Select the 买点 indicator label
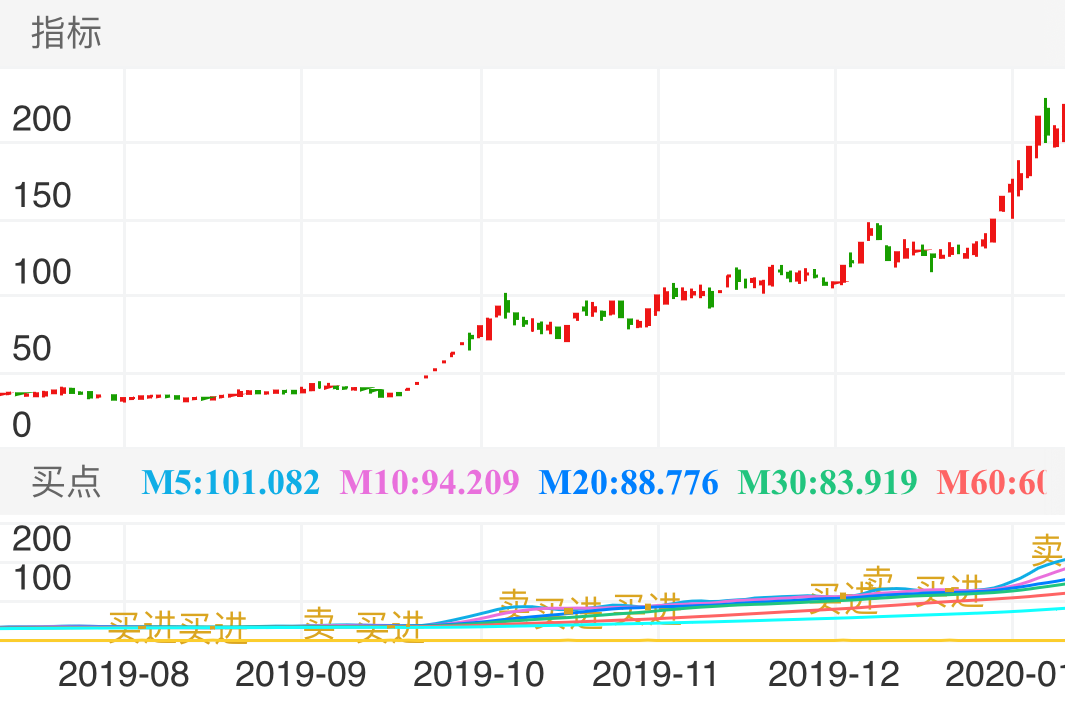The height and width of the screenshot is (708, 1065). tap(66, 483)
